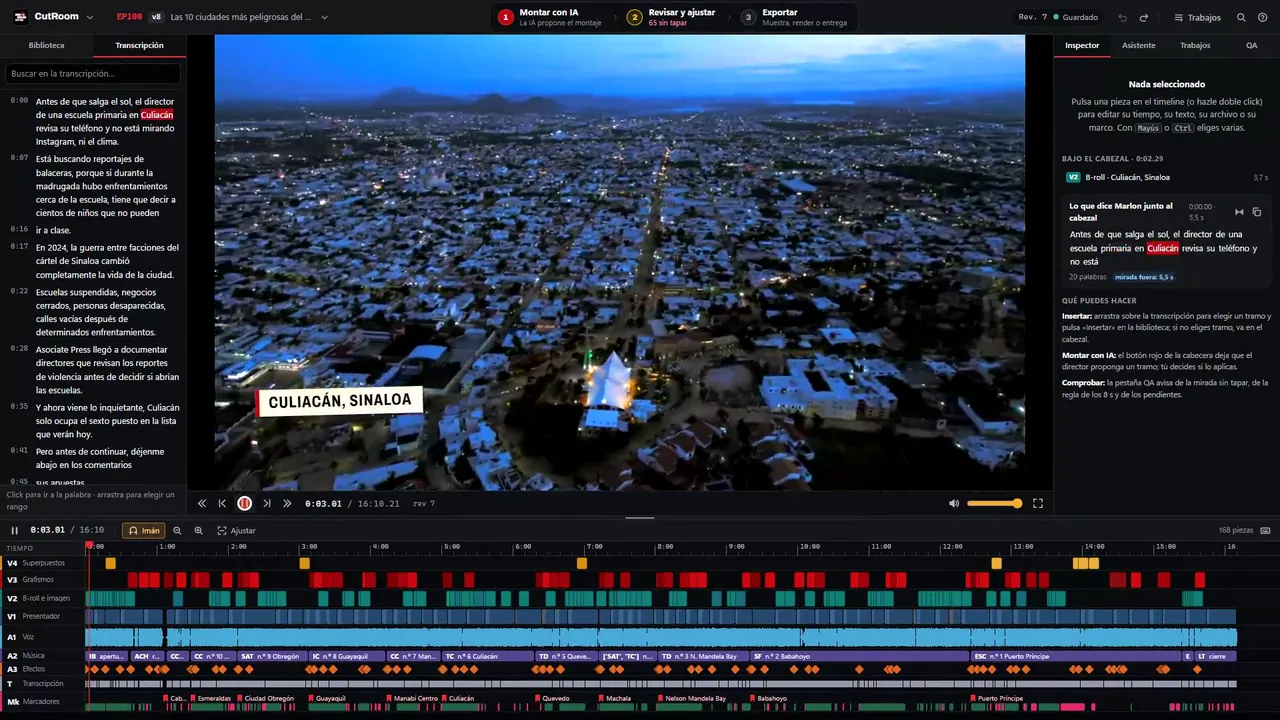Expand the episode title dropdown chevron

tap(324, 17)
